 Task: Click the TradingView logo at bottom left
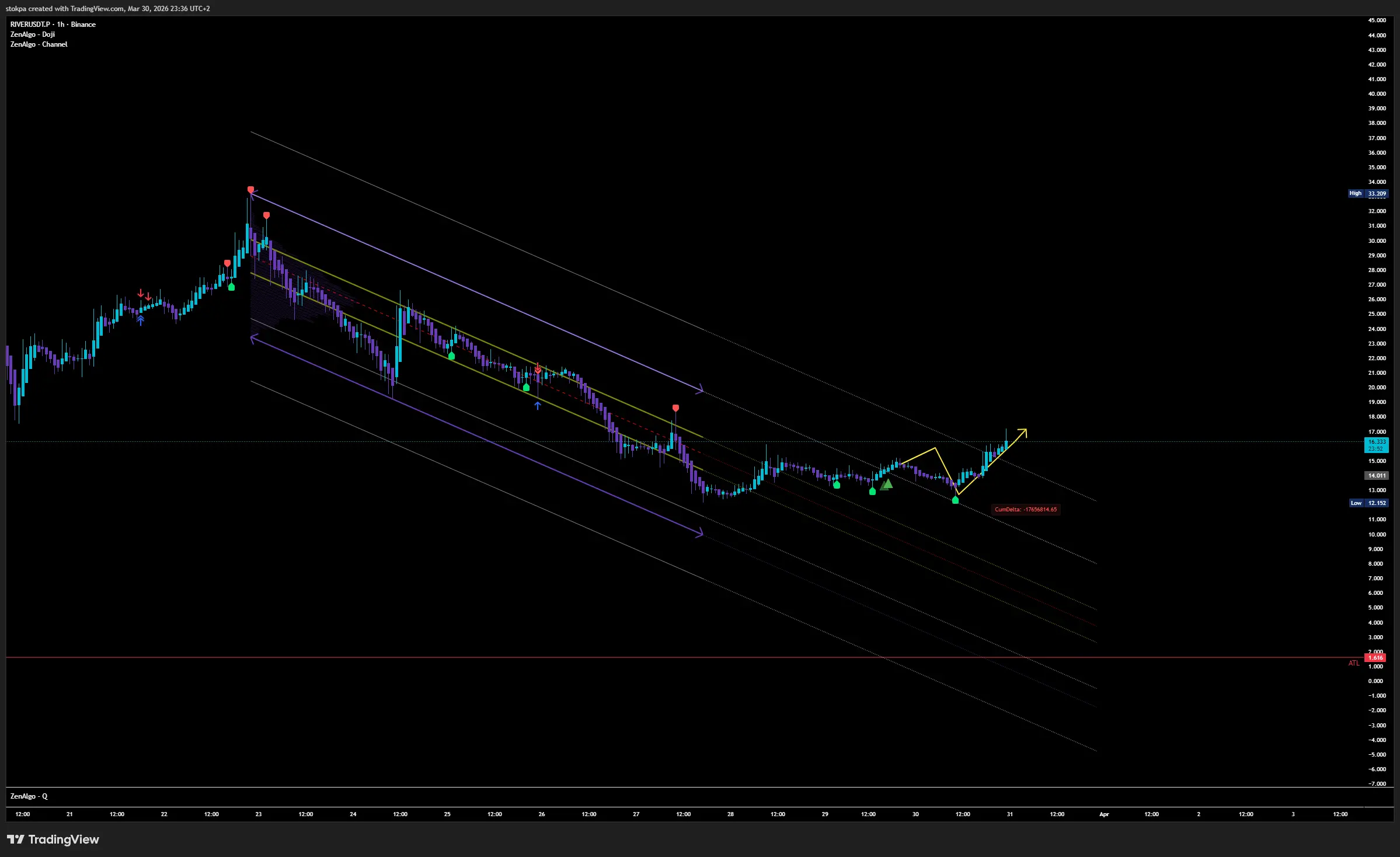tap(53, 839)
